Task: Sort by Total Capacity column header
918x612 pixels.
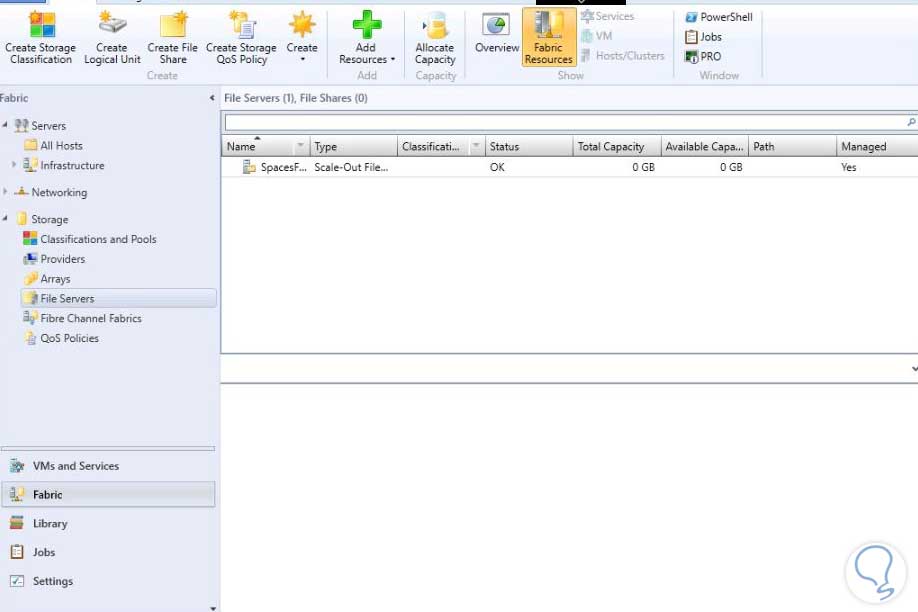Action: (617, 146)
